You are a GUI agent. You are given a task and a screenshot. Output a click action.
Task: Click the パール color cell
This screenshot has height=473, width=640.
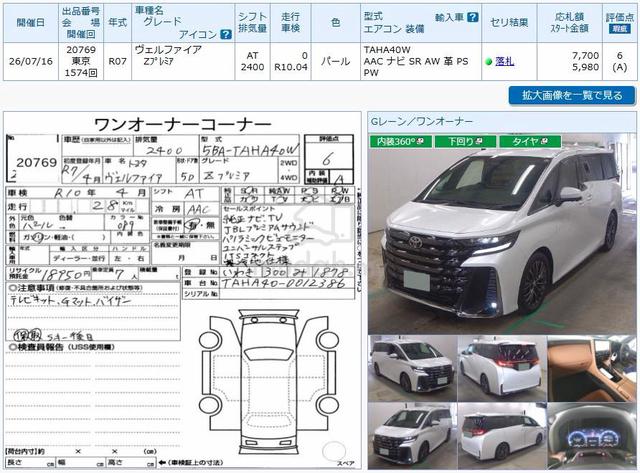coord(336,62)
